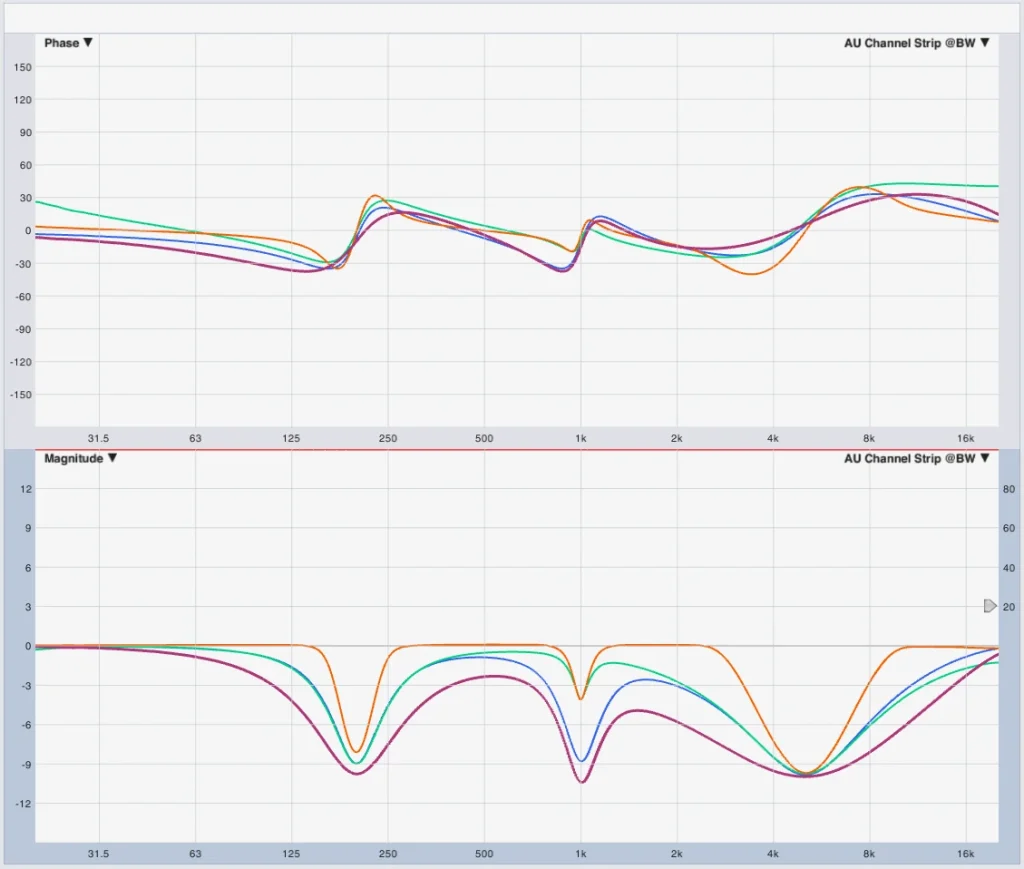Expand AU Channel Strip dropdown in Phase pane

[x=917, y=43]
